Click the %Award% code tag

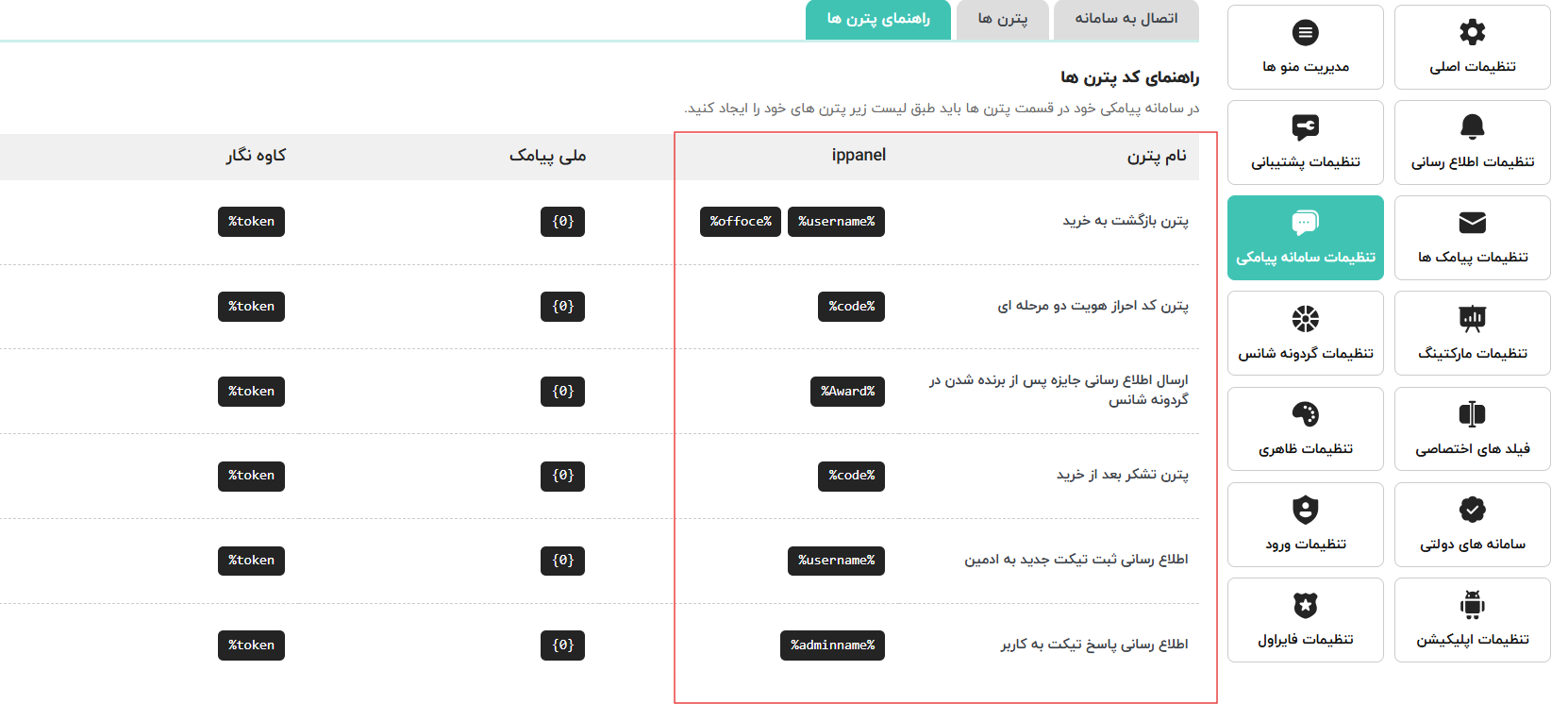click(847, 392)
